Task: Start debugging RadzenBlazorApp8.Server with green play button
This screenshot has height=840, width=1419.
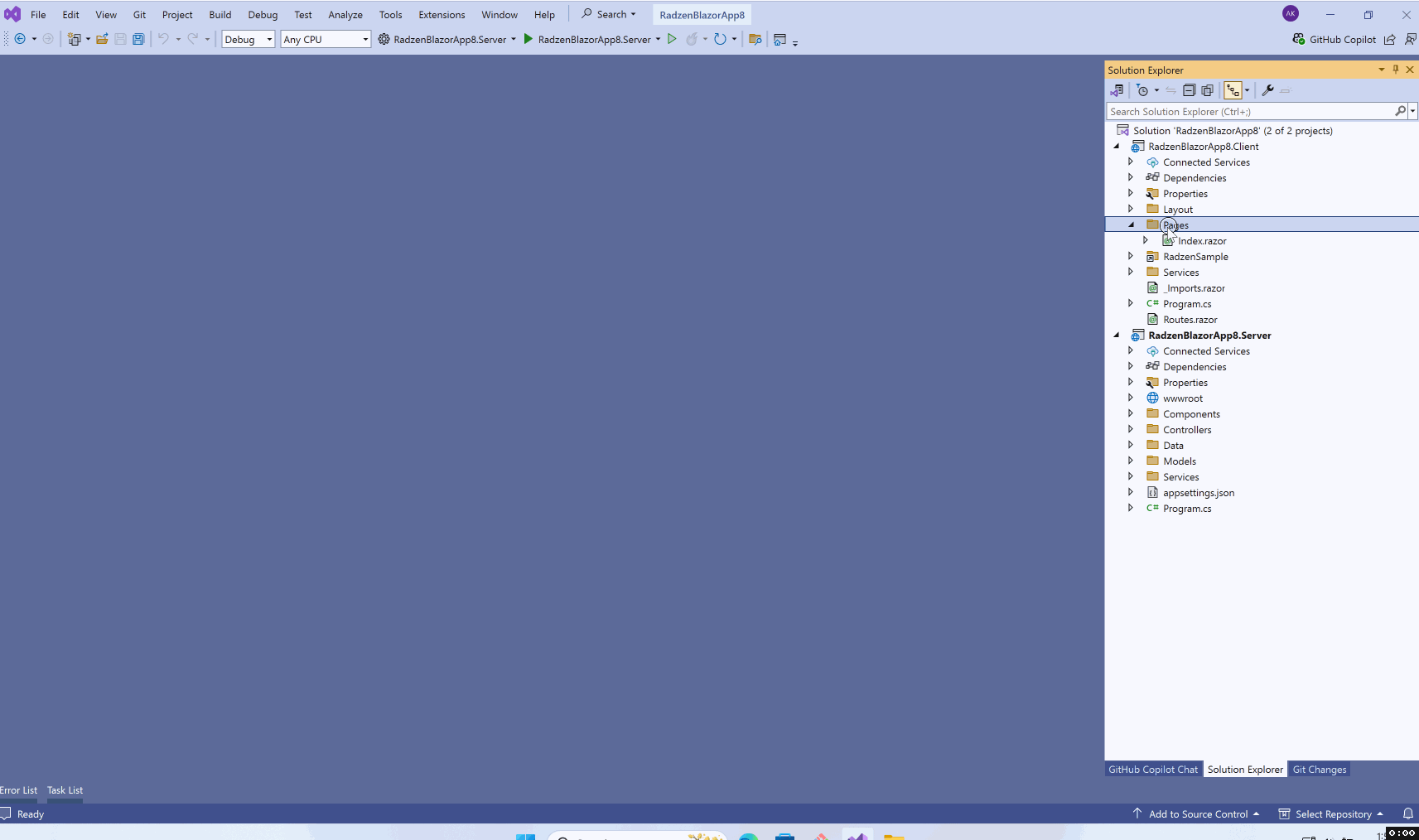Action: pyautogui.click(x=529, y=39)
